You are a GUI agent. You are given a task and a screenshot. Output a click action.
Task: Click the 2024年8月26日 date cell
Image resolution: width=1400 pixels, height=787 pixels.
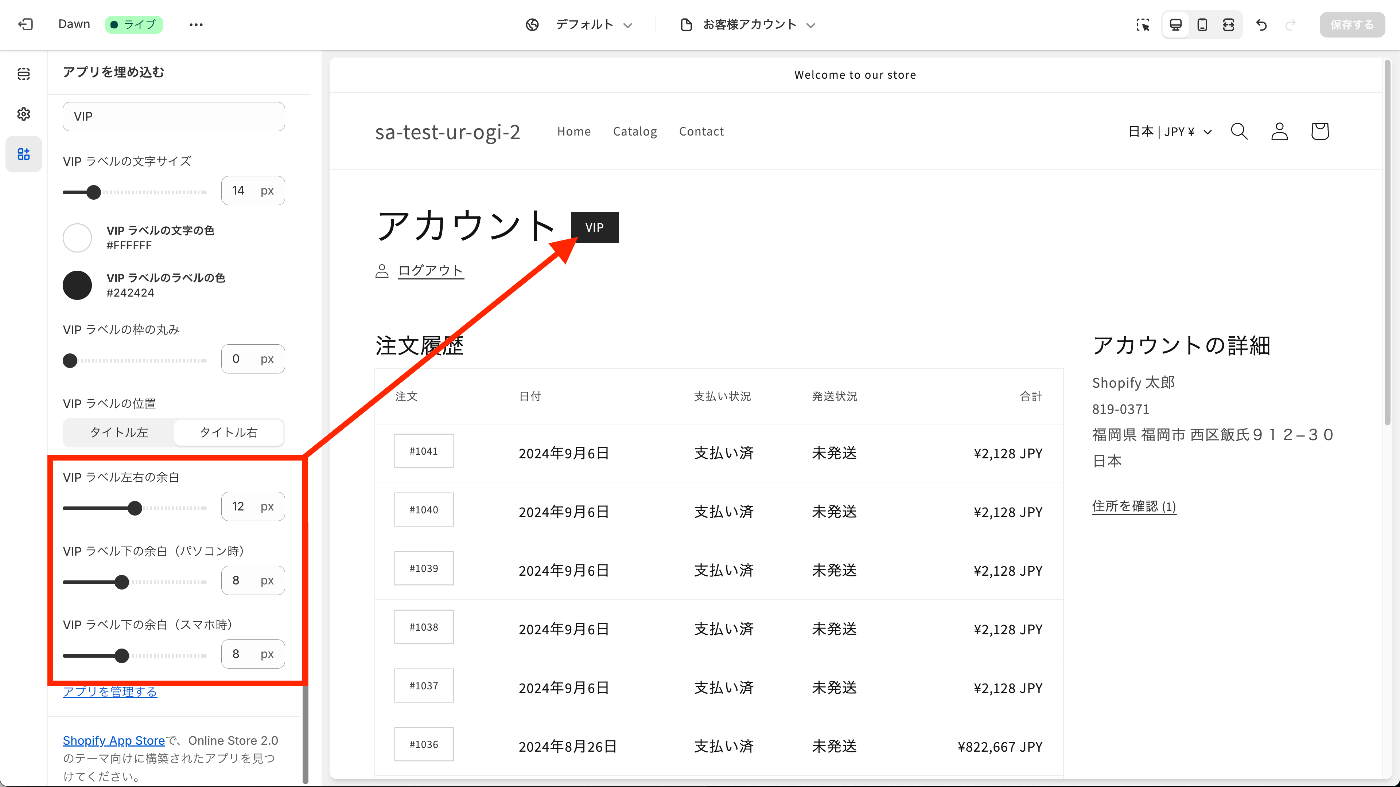568,746
